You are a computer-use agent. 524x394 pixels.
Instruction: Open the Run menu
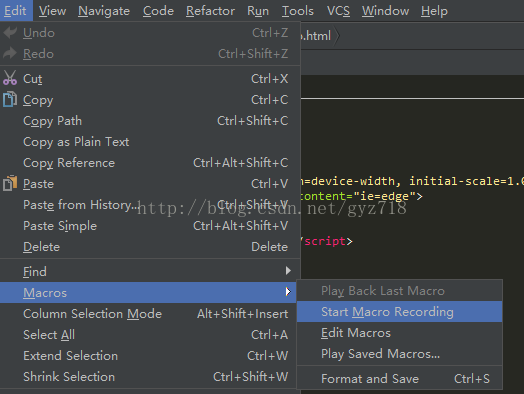pos(258,11)
